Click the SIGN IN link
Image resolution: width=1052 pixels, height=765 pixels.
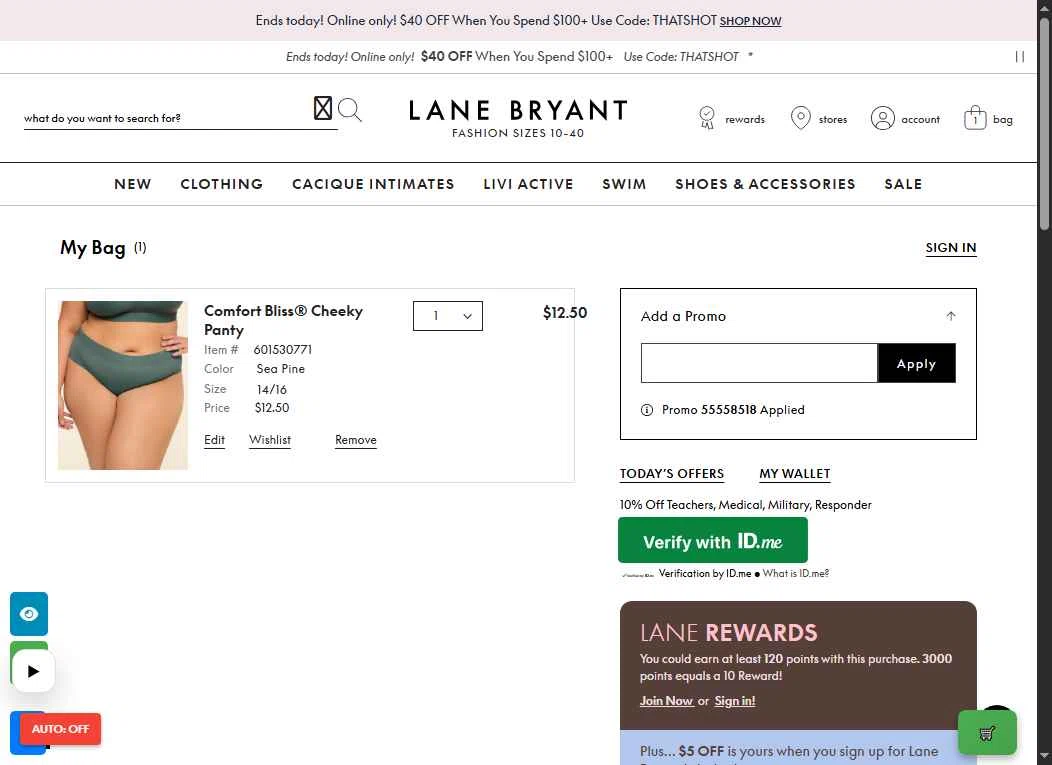coord(951,248)
